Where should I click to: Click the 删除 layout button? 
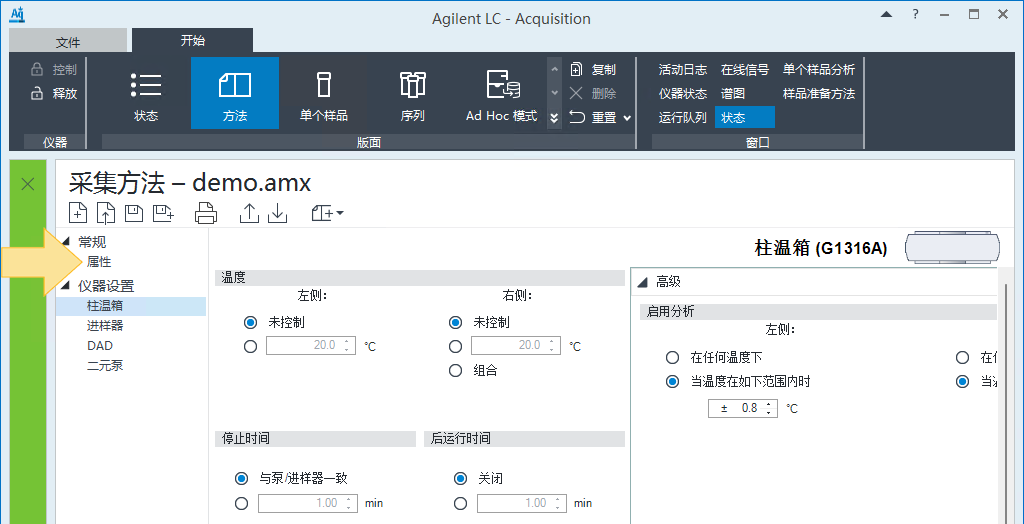[592, 93]
